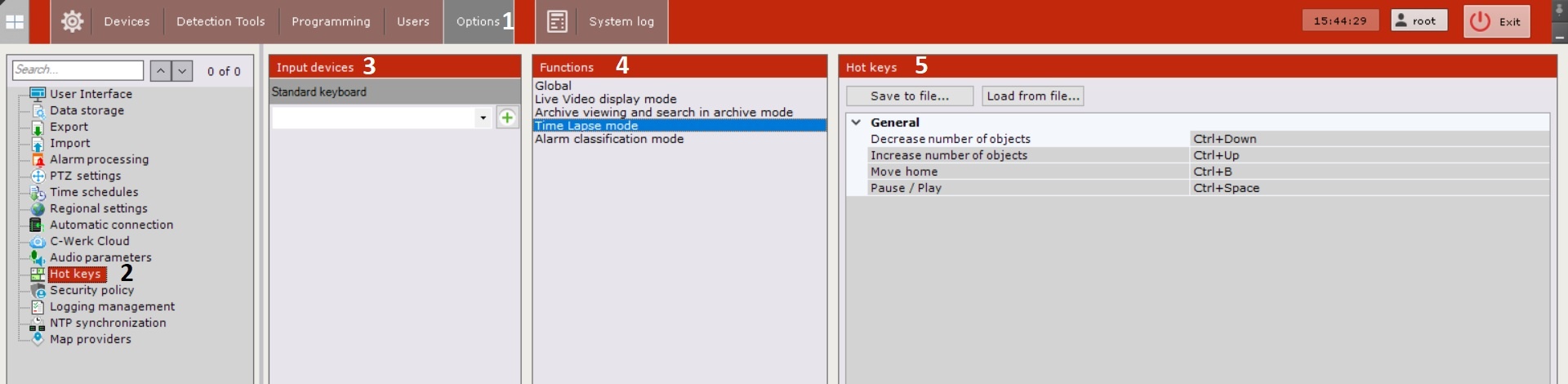Click the System log icon
Viewport: 1568px width, 384px height.
(x=557, y=21)
